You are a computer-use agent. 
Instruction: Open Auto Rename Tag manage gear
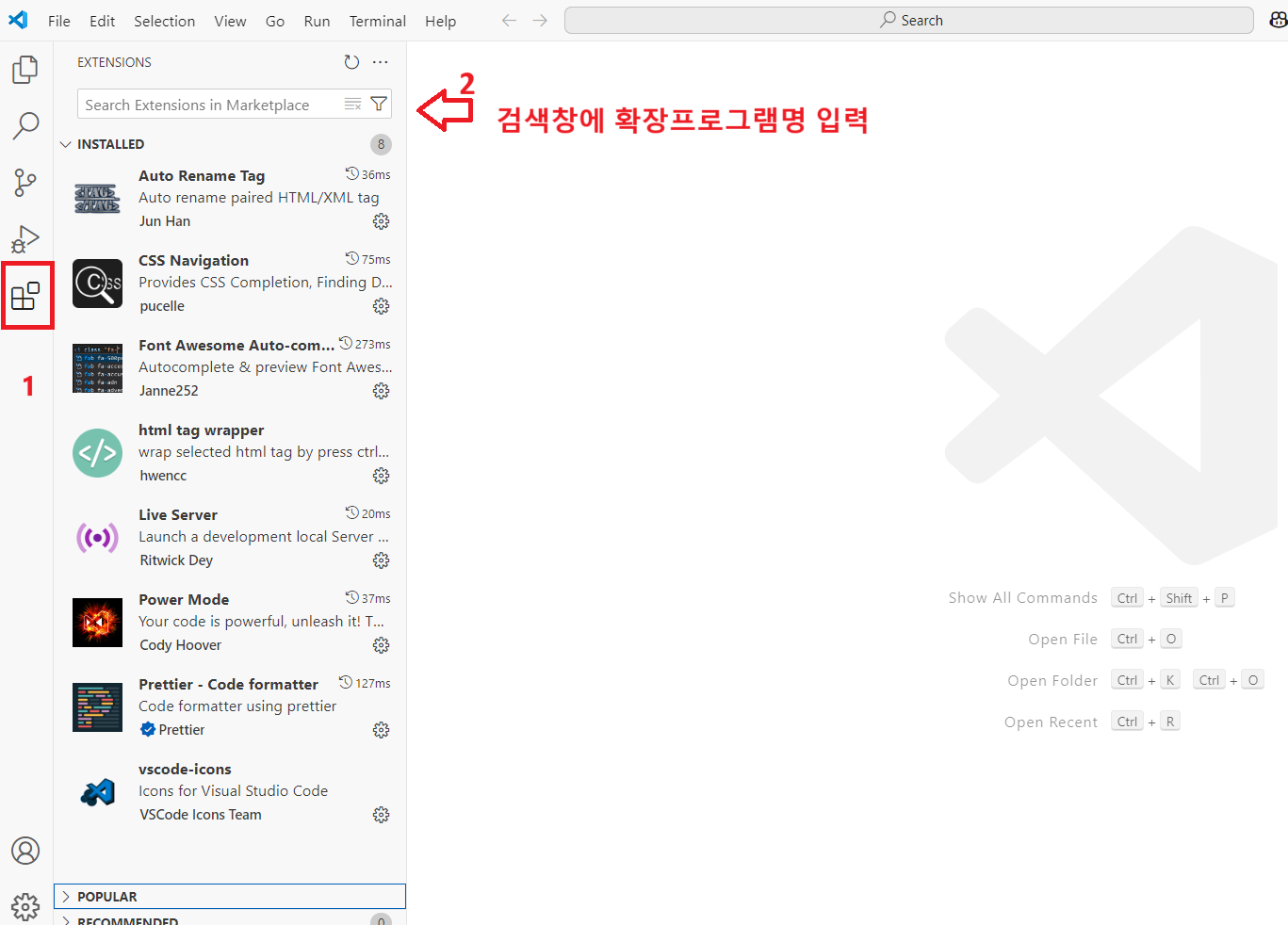pos(381,221)
